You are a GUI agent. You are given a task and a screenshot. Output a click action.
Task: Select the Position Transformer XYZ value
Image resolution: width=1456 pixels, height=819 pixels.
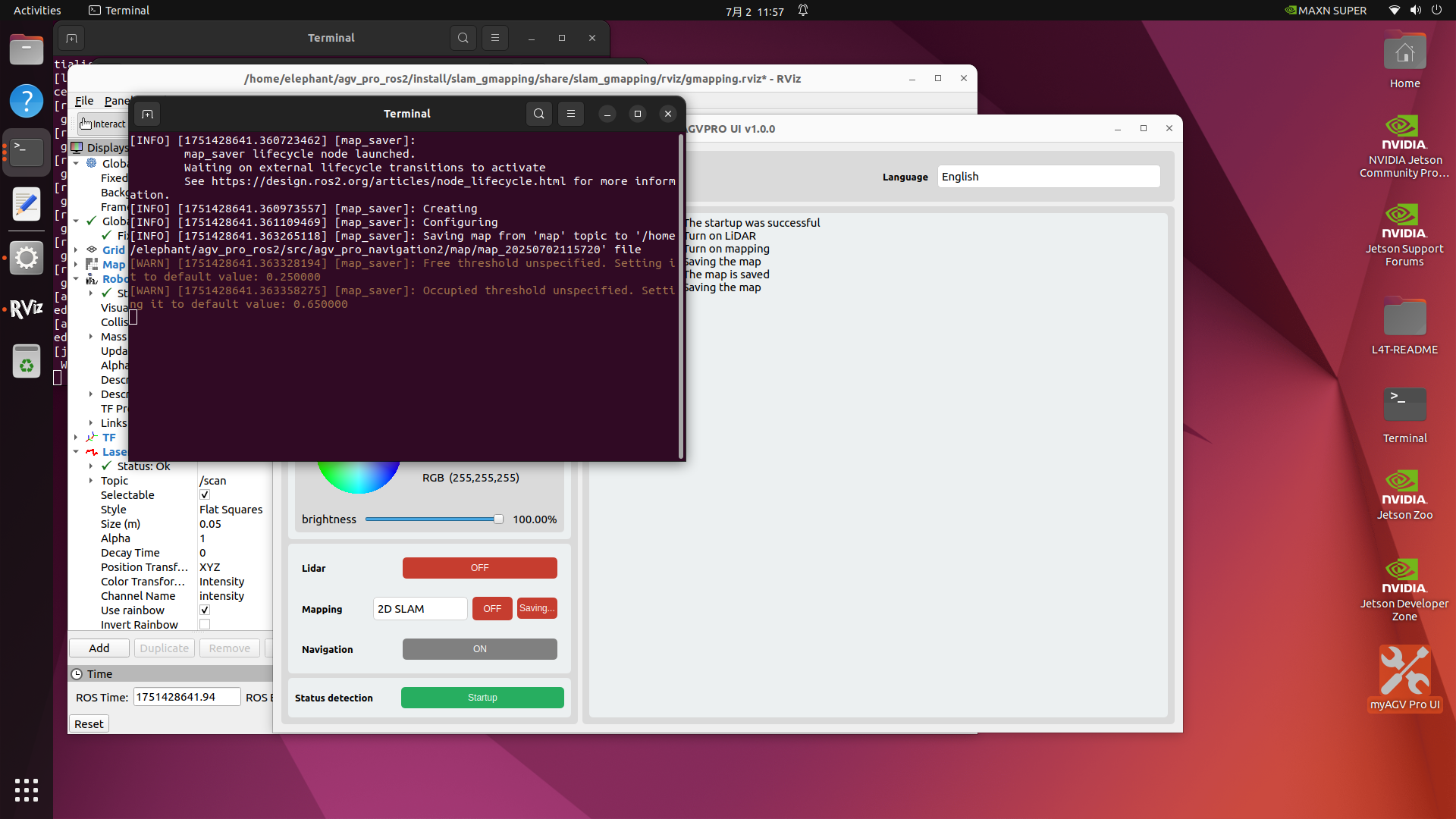[209, 567]
